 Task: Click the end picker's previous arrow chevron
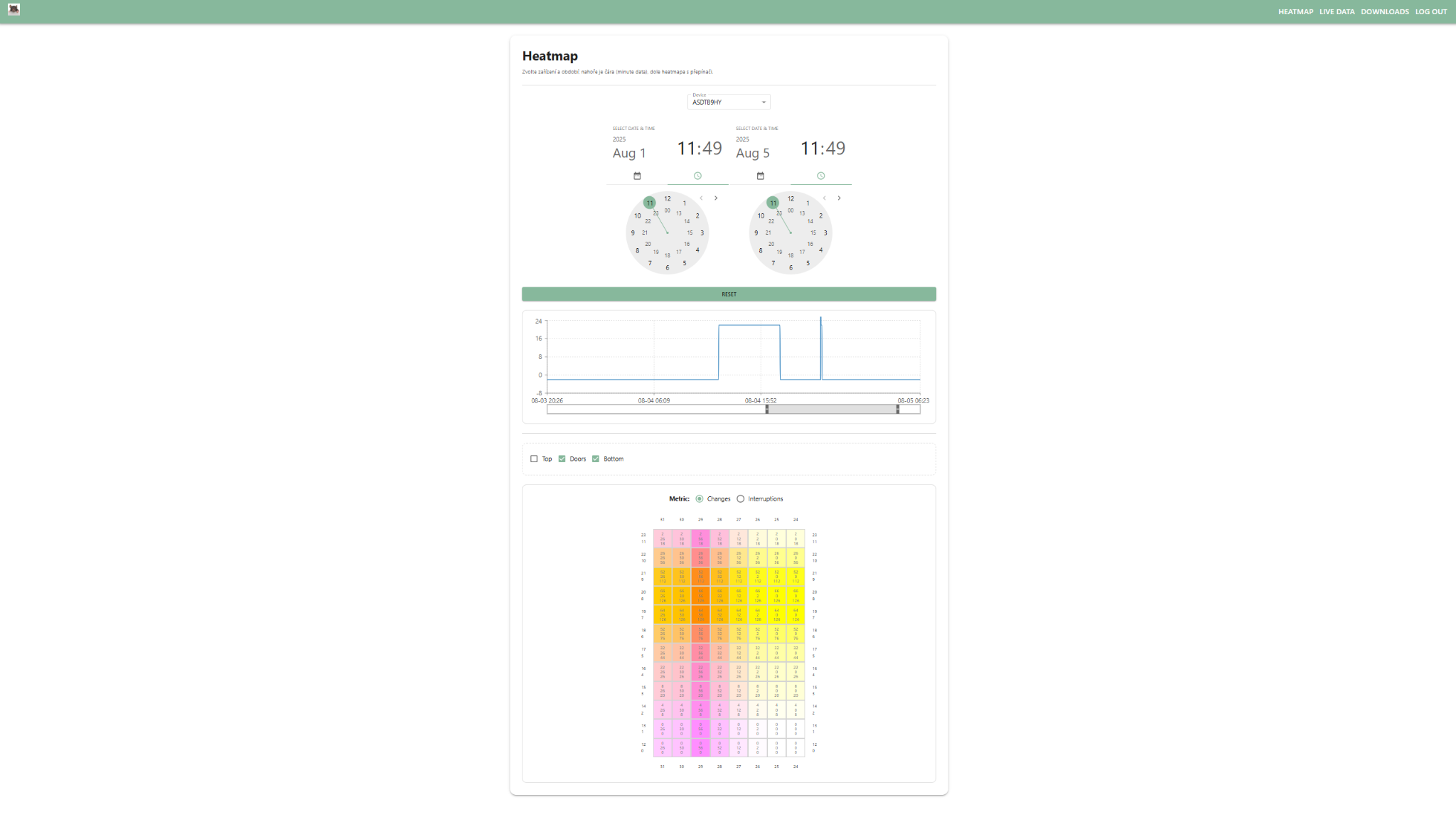(x=824, y=198)
